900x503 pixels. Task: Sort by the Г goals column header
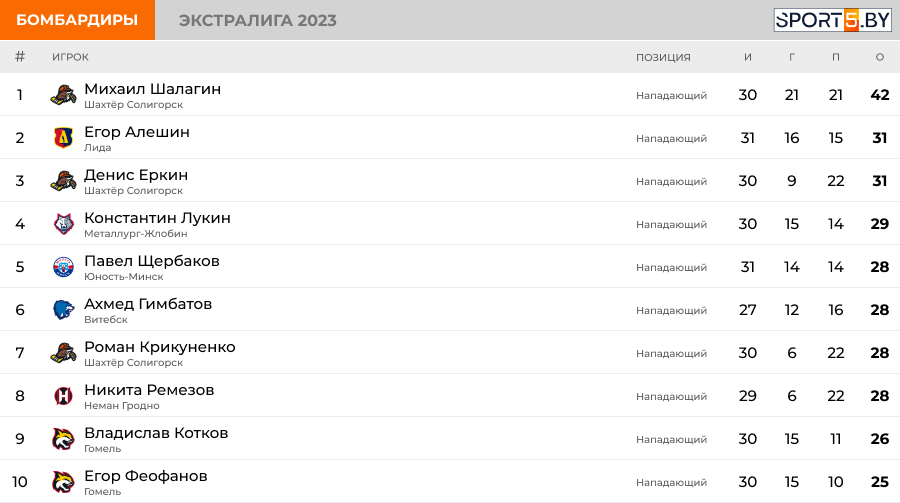tap(792, 57)
